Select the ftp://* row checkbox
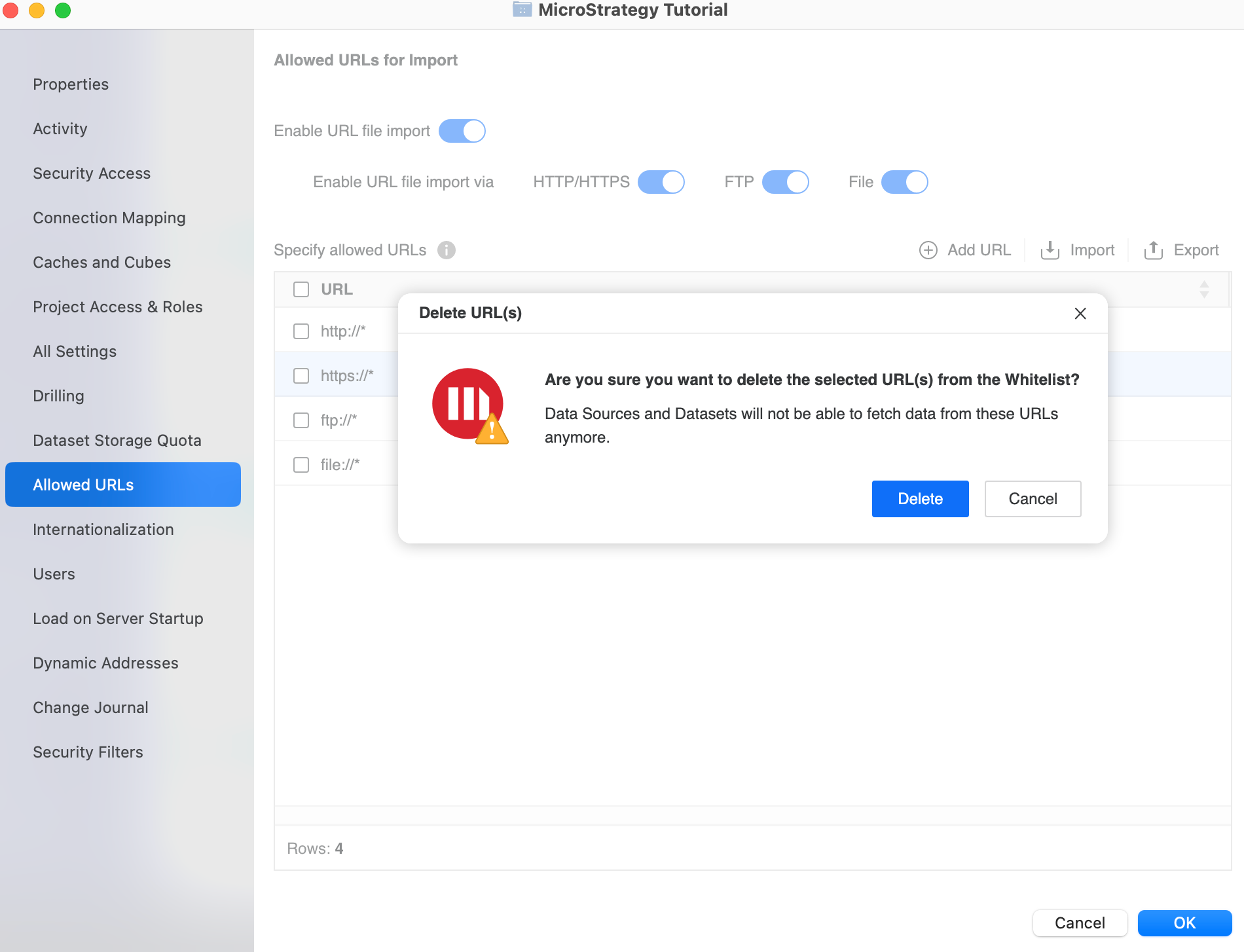Image resolution: width=1244 pixels, height=952 pixels. point(301,420)
